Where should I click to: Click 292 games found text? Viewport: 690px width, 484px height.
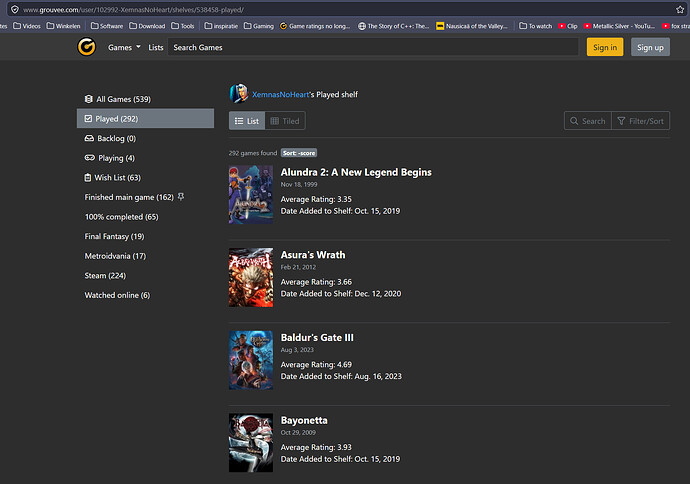(253, 153)
